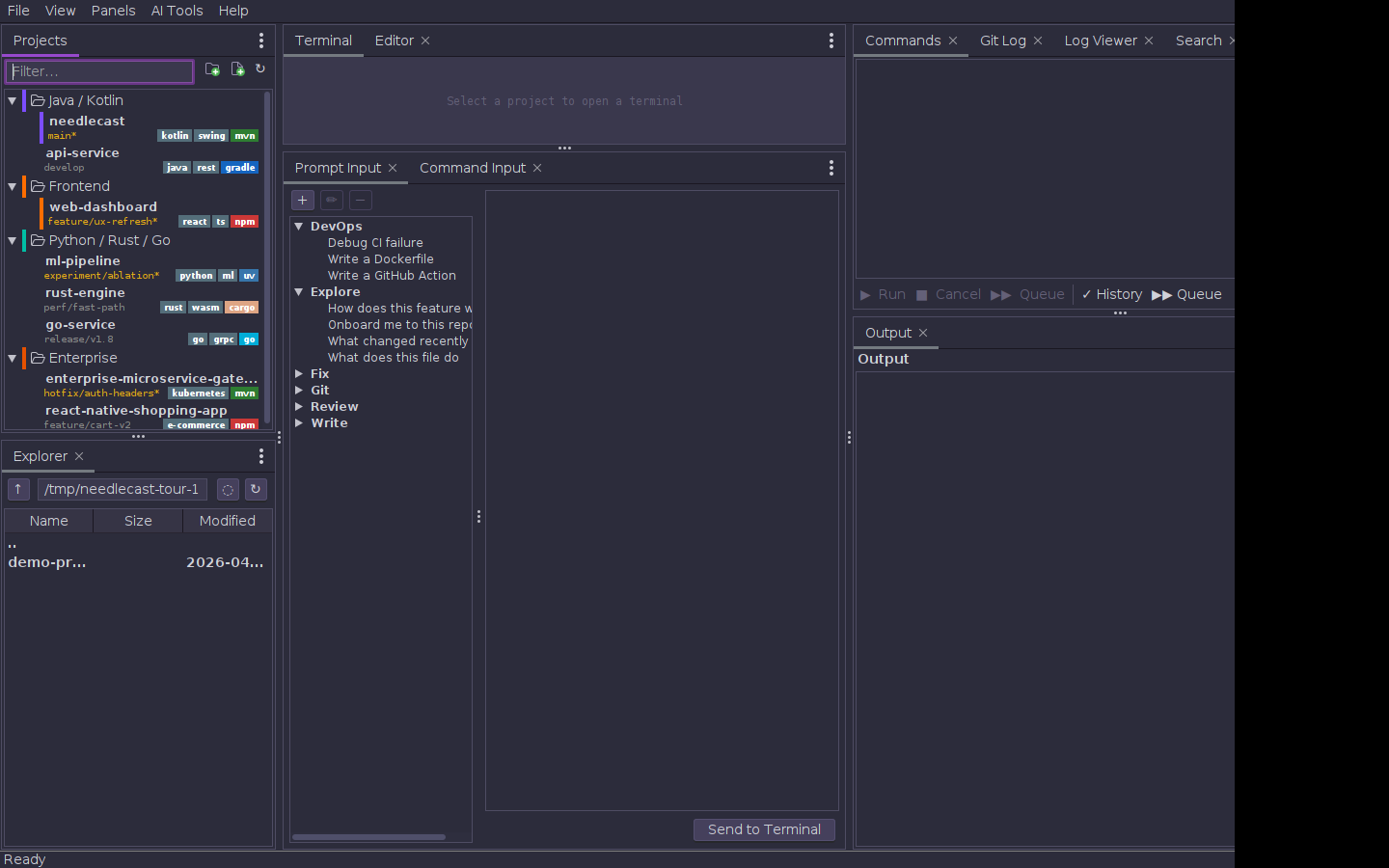Close the Editor tab
This screenshot has height=868, width=1389.
pyautogui.click(x=425, y=41)
